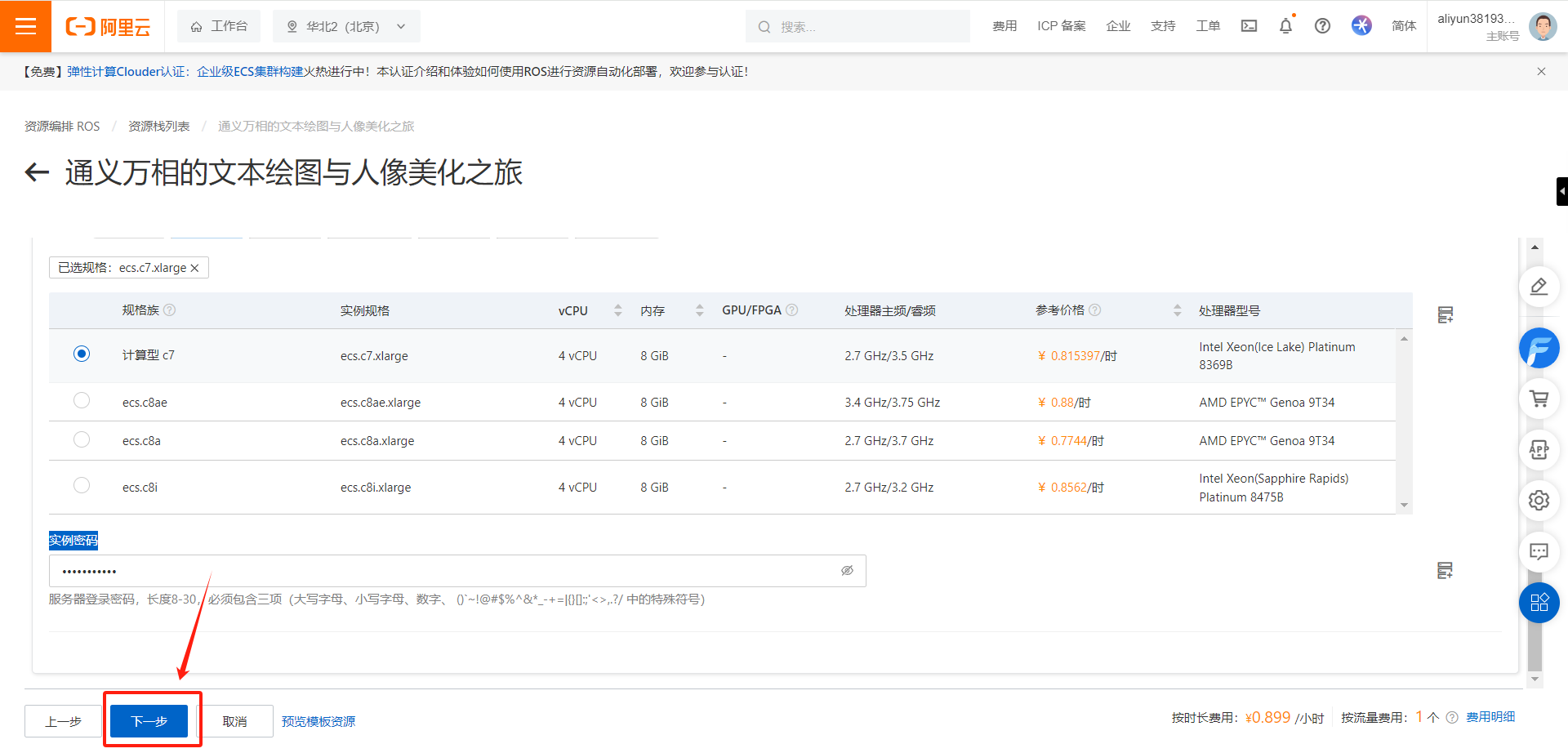Remove selected spec ecs.c7.xlarge tag

[194, 268]
